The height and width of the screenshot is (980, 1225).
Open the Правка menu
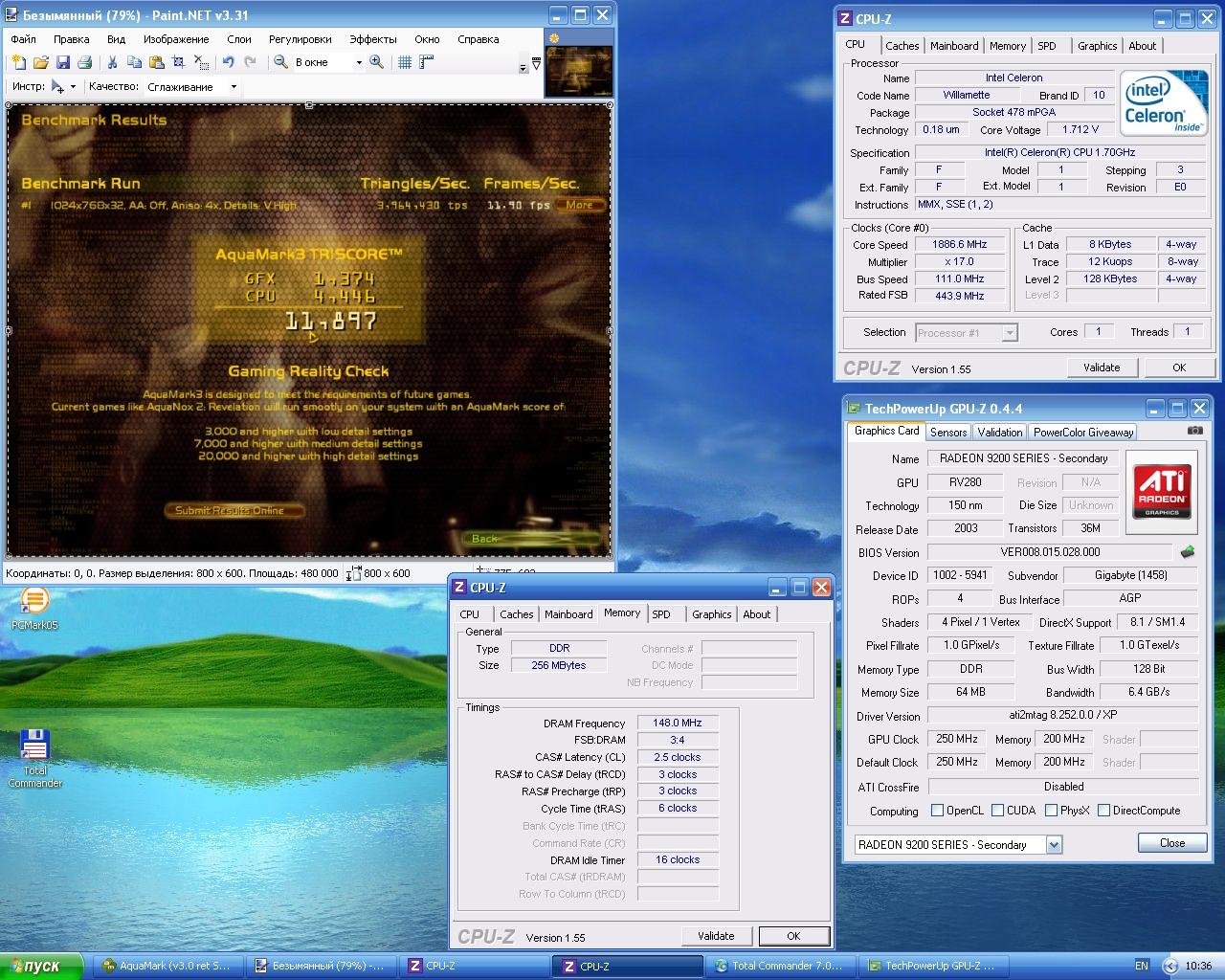(72, 39)
